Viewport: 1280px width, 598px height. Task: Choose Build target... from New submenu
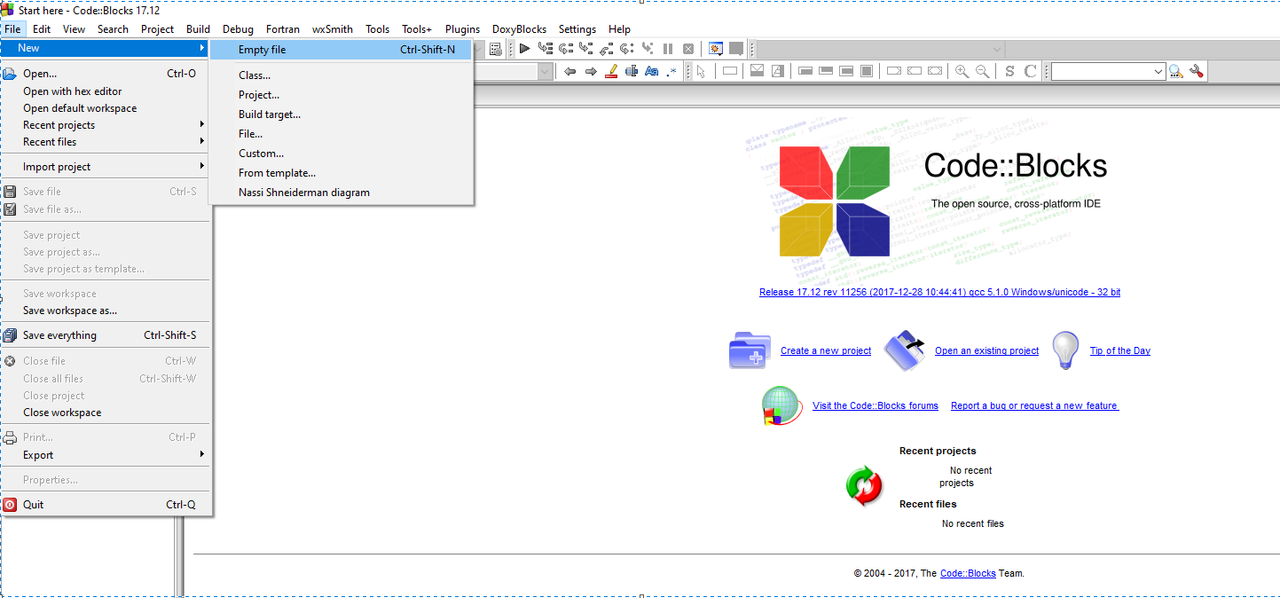[x=340, y=114]
